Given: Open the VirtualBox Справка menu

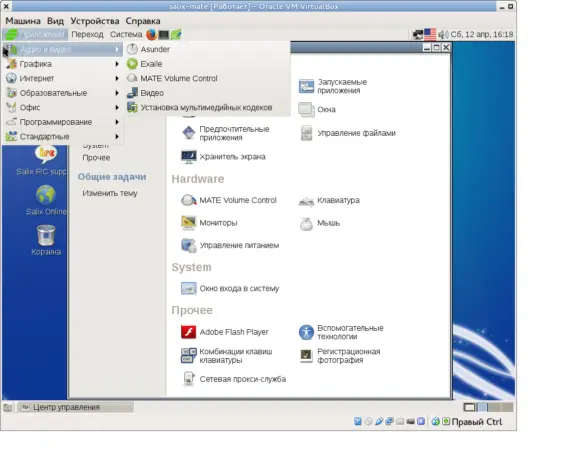Looking at the screenshot, I should coord(143,21).
